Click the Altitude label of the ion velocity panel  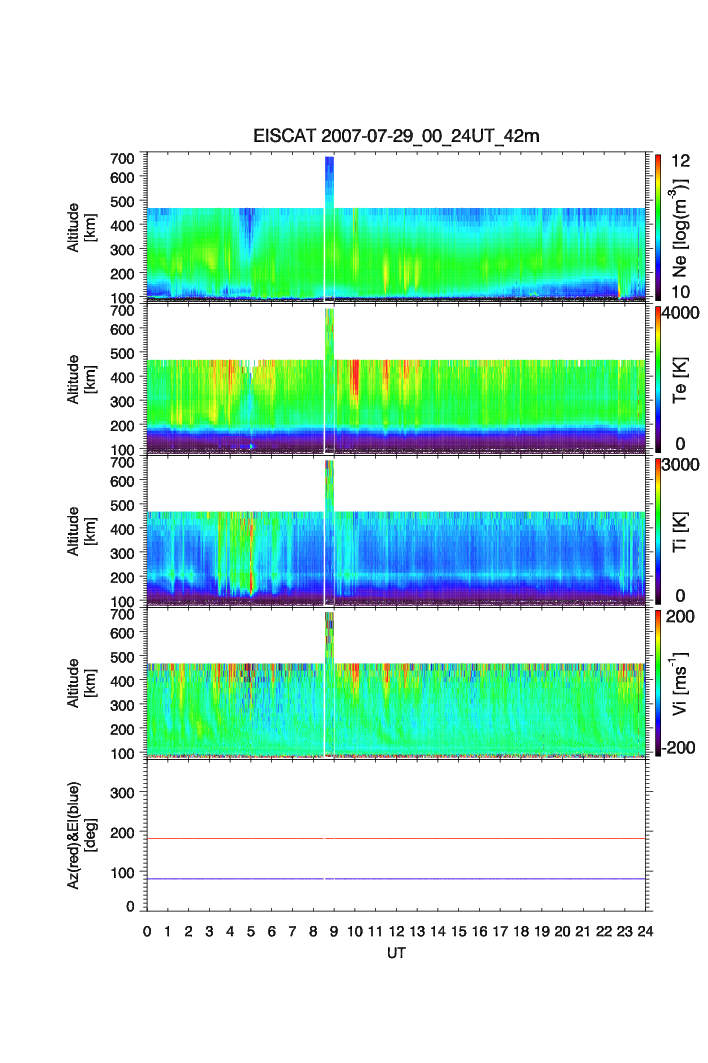point(81,683)
